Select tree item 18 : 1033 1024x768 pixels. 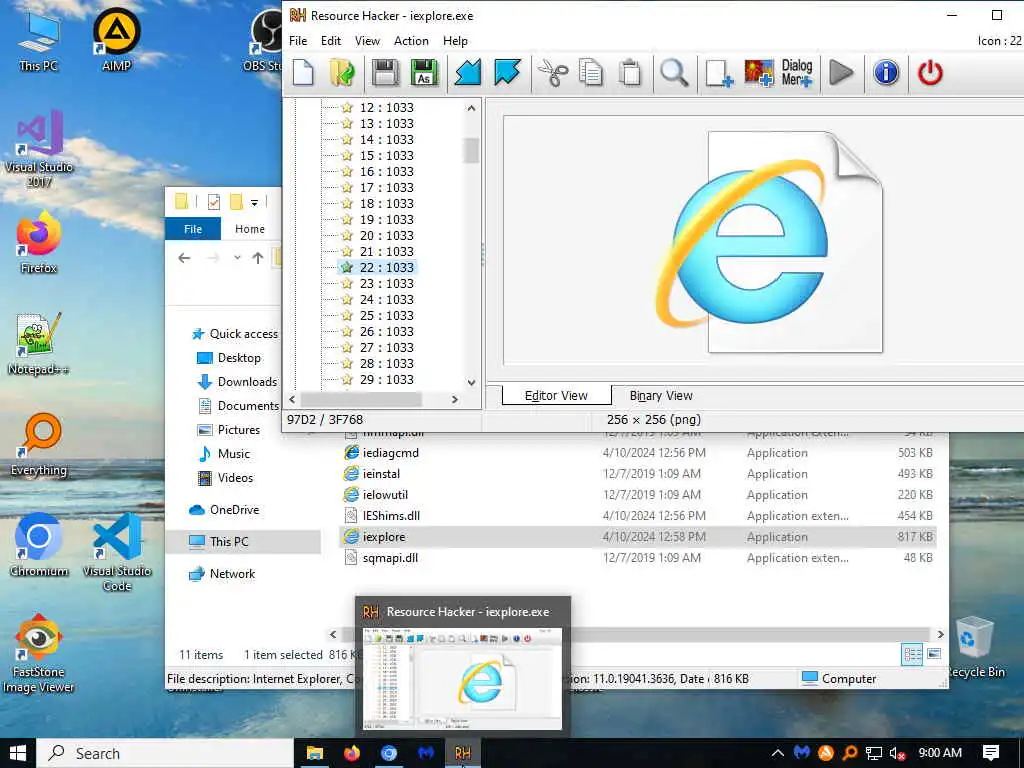pos(387,204)
